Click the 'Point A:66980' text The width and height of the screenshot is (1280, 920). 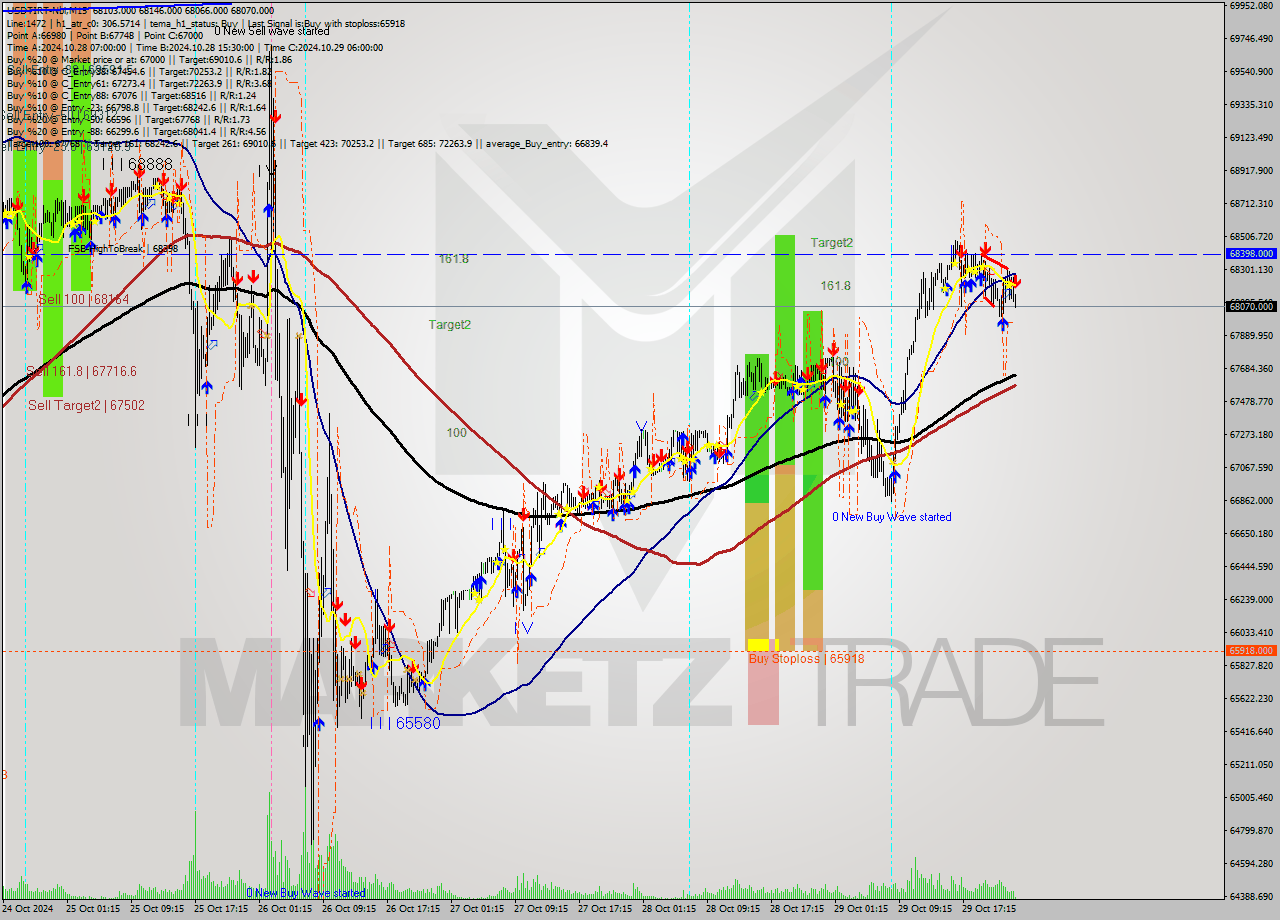37,35
